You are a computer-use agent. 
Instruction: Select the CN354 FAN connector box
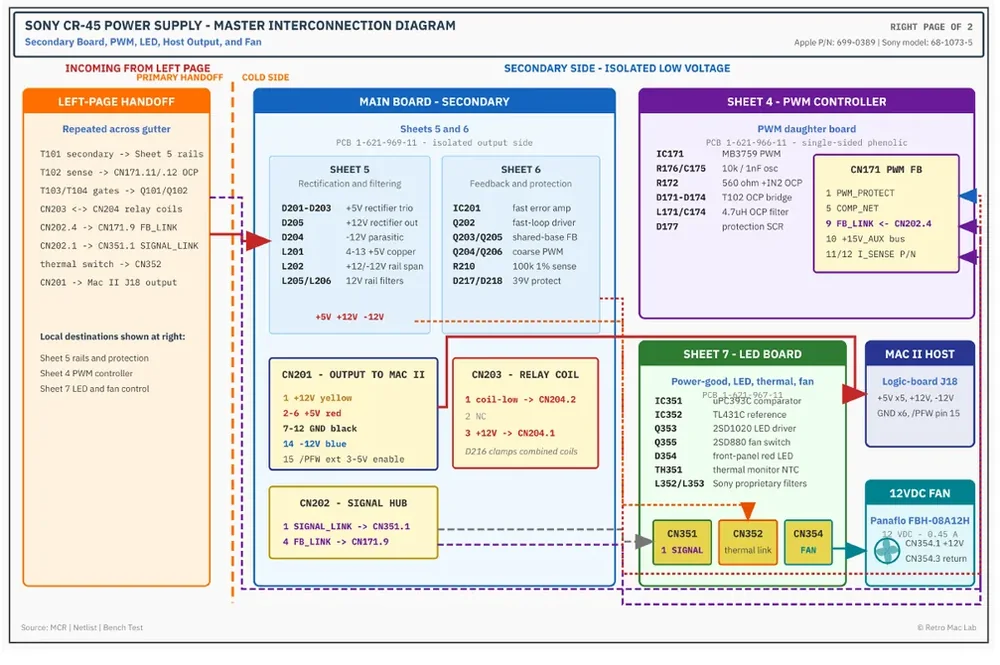808,542
